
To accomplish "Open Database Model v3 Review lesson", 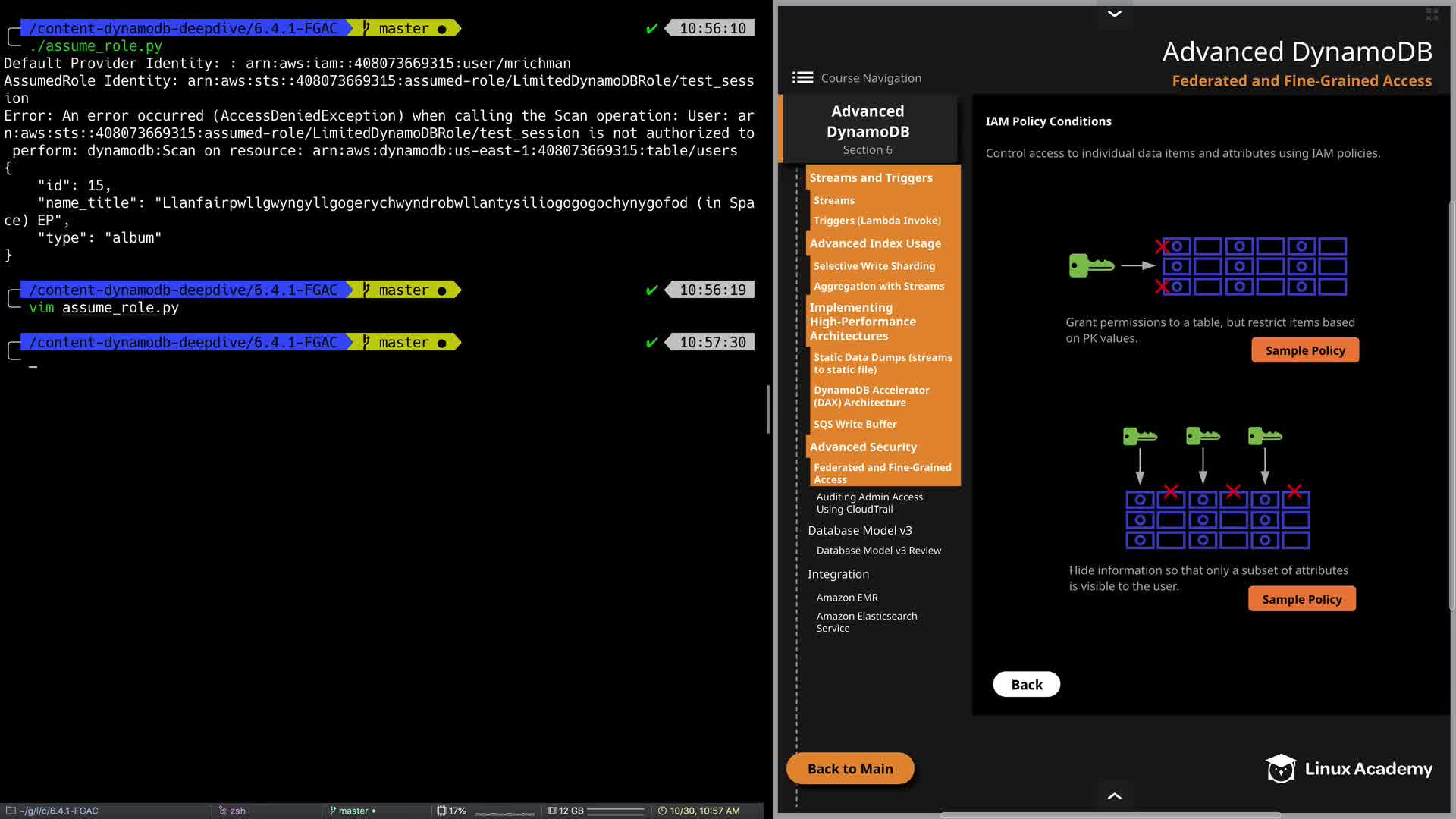I will pos(878,551).
